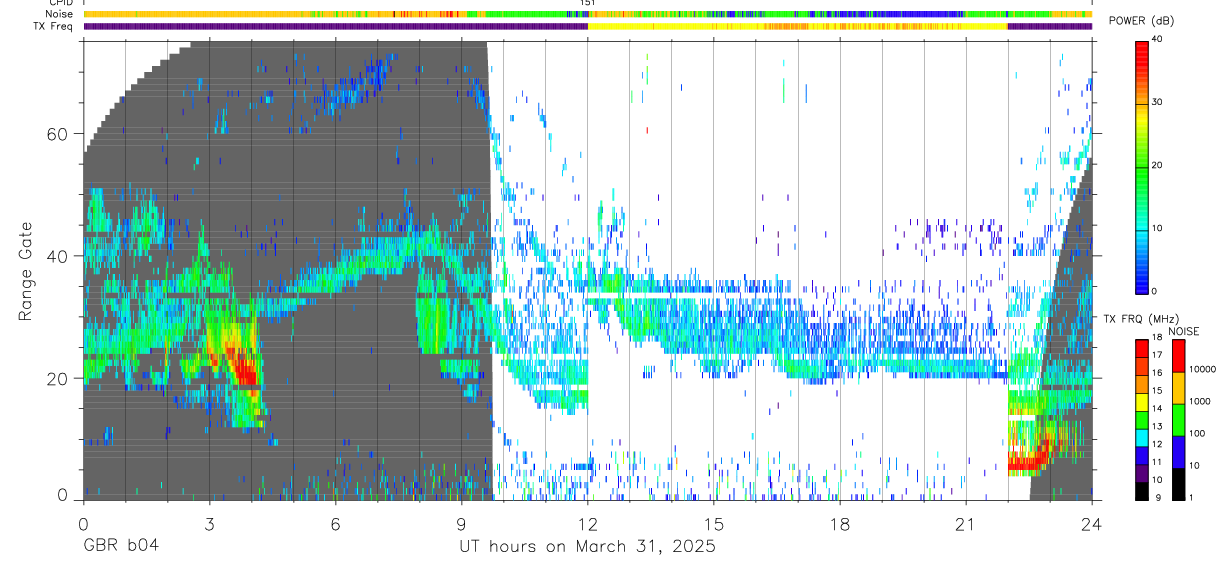The image size is (1228, 567).
Task: Click the 18 hour tick label on the time axis
Action: 840,524
